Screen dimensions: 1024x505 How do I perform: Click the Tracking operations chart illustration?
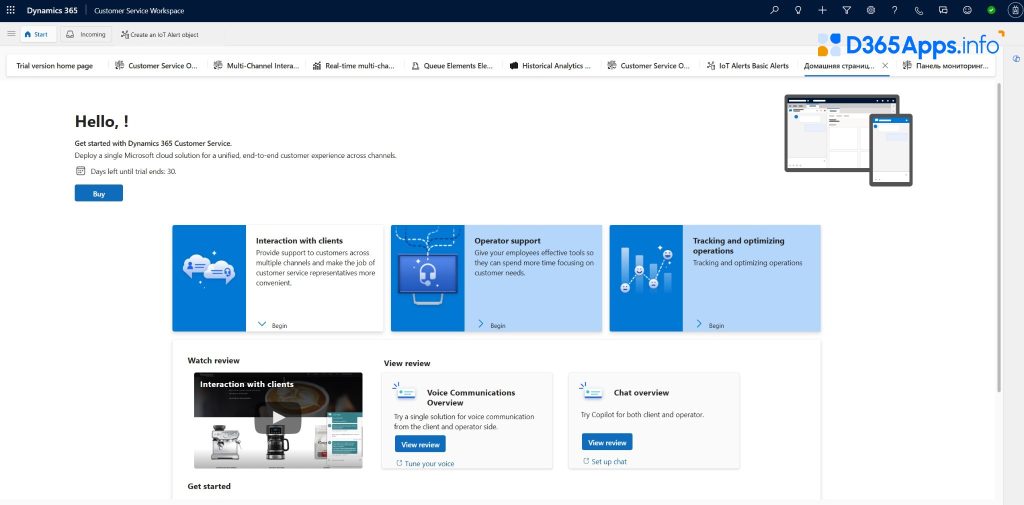[646, 270]
